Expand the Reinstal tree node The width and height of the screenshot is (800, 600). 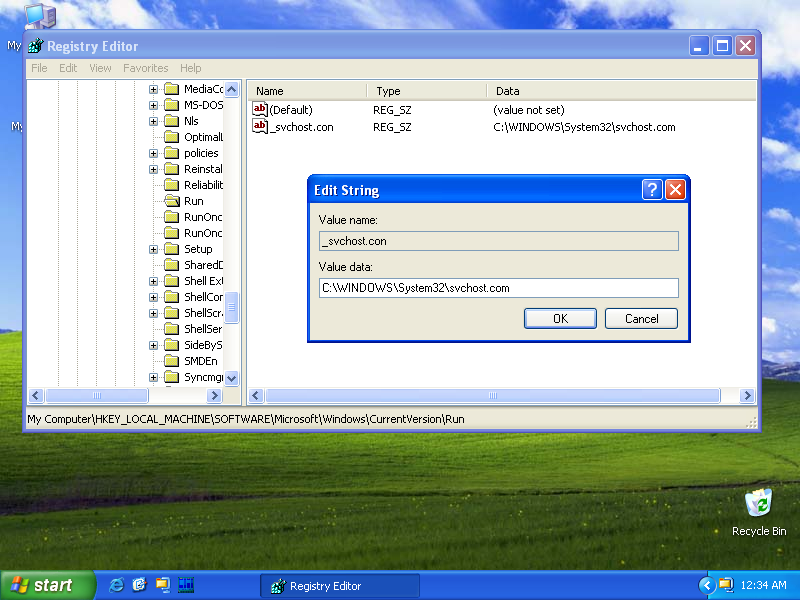click(153, 169)
